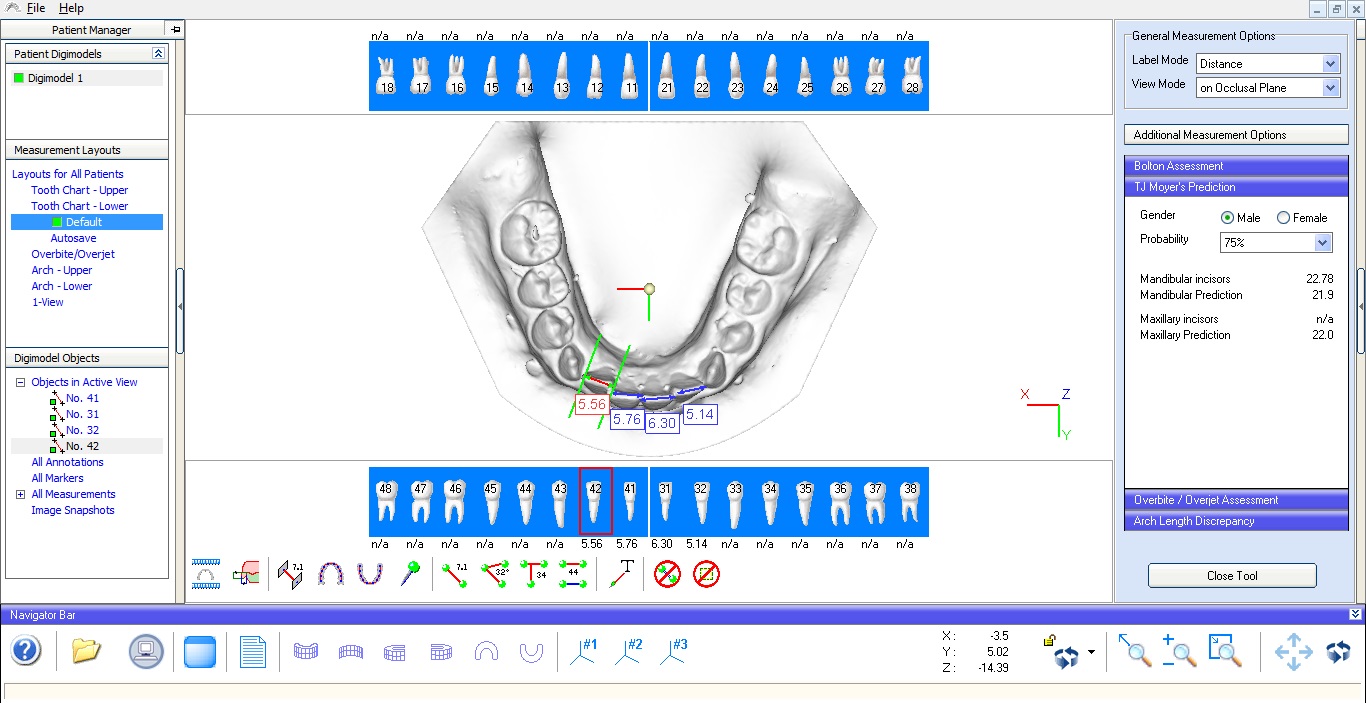This screenshot has width=1366, height=703.
Task: Click the Close Tool button
Action: (x=1231, y=576)
